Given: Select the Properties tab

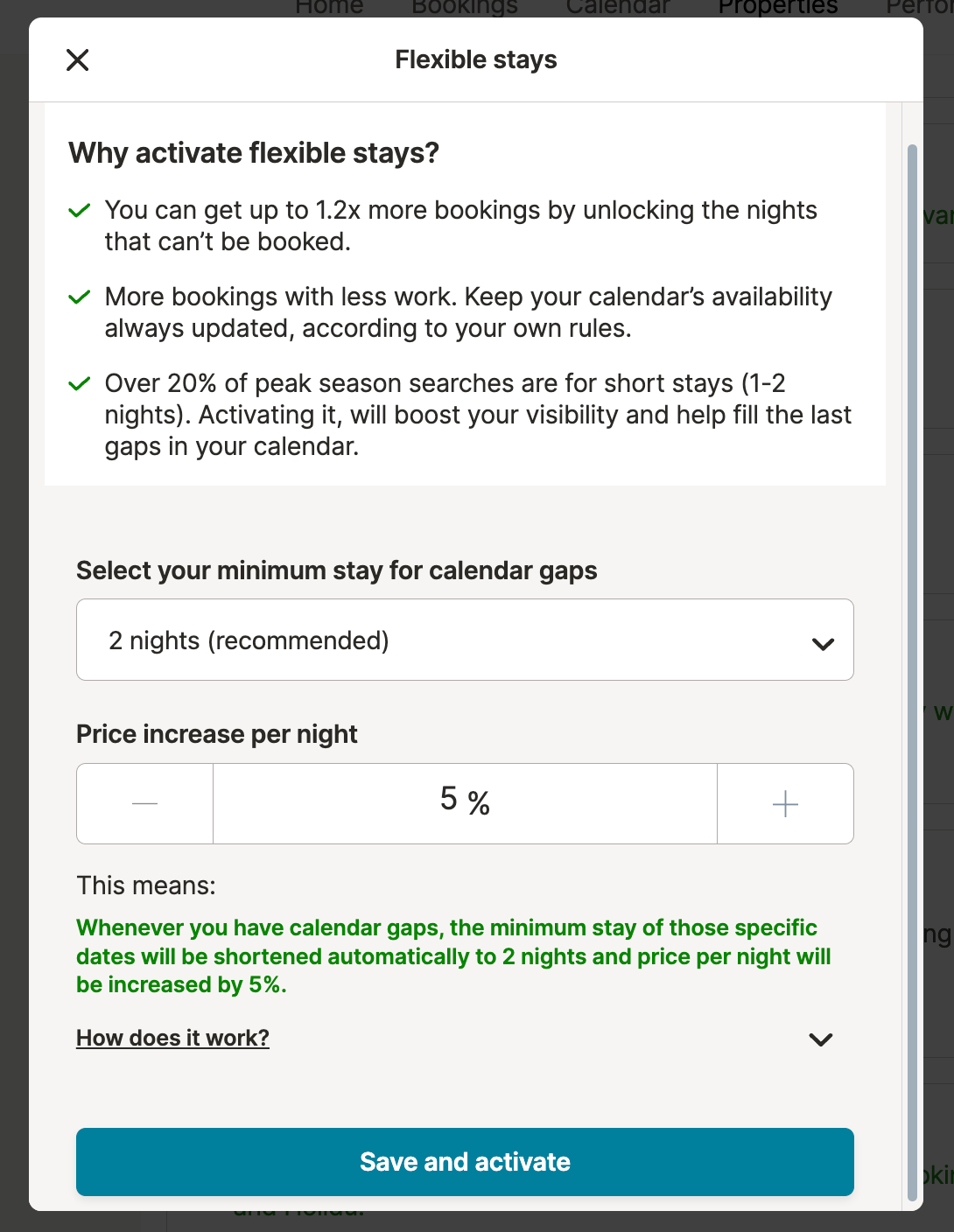Looking at the screenshot, I should 778,7.
